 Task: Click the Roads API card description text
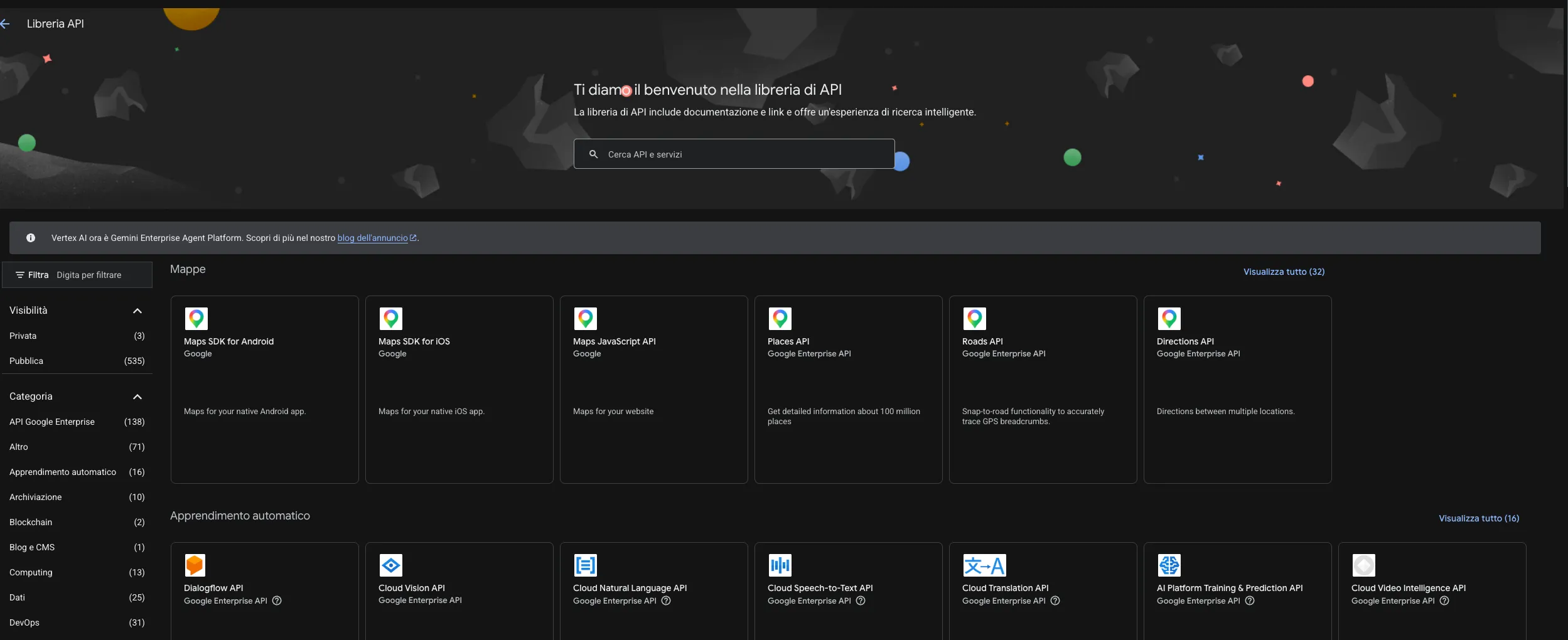pos(1033,417)
